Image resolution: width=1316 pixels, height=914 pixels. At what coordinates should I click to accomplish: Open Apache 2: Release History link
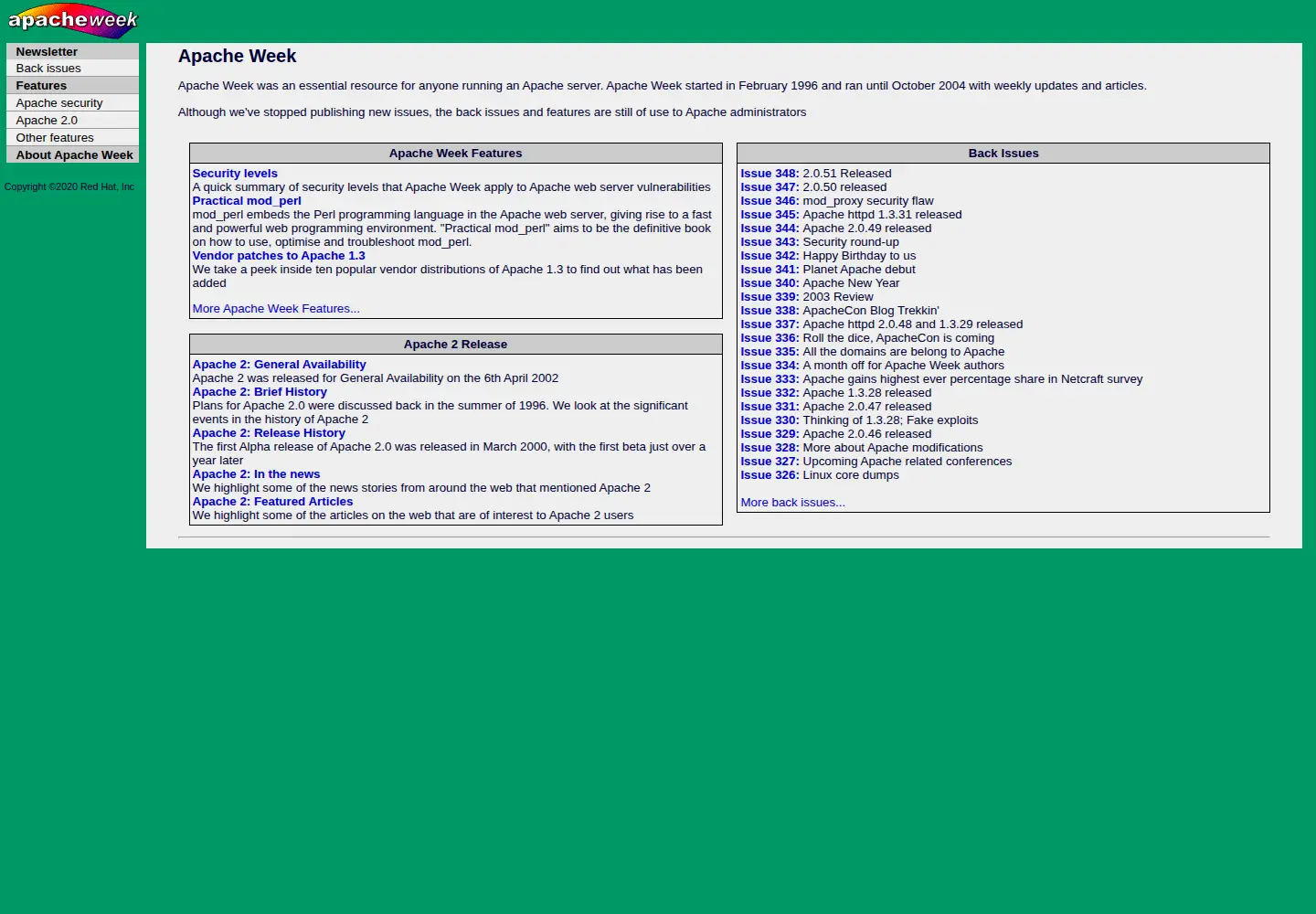[x=269, y=433]
